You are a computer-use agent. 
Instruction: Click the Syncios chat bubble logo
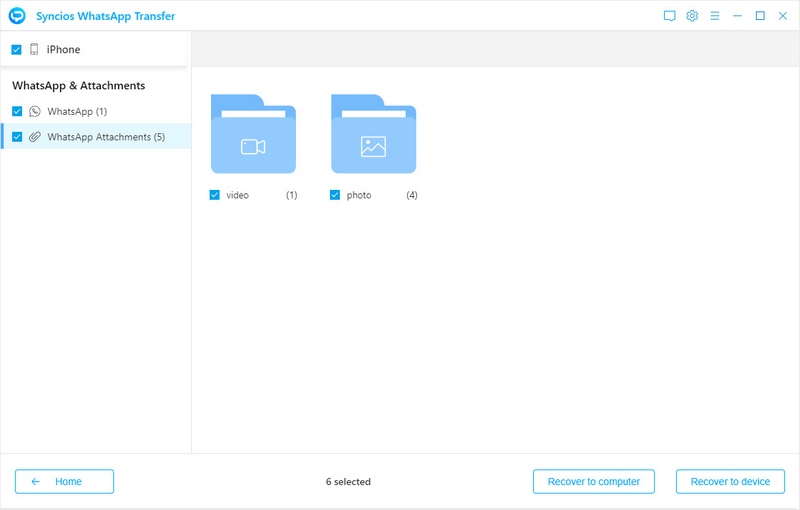click(x=17, y=16)
